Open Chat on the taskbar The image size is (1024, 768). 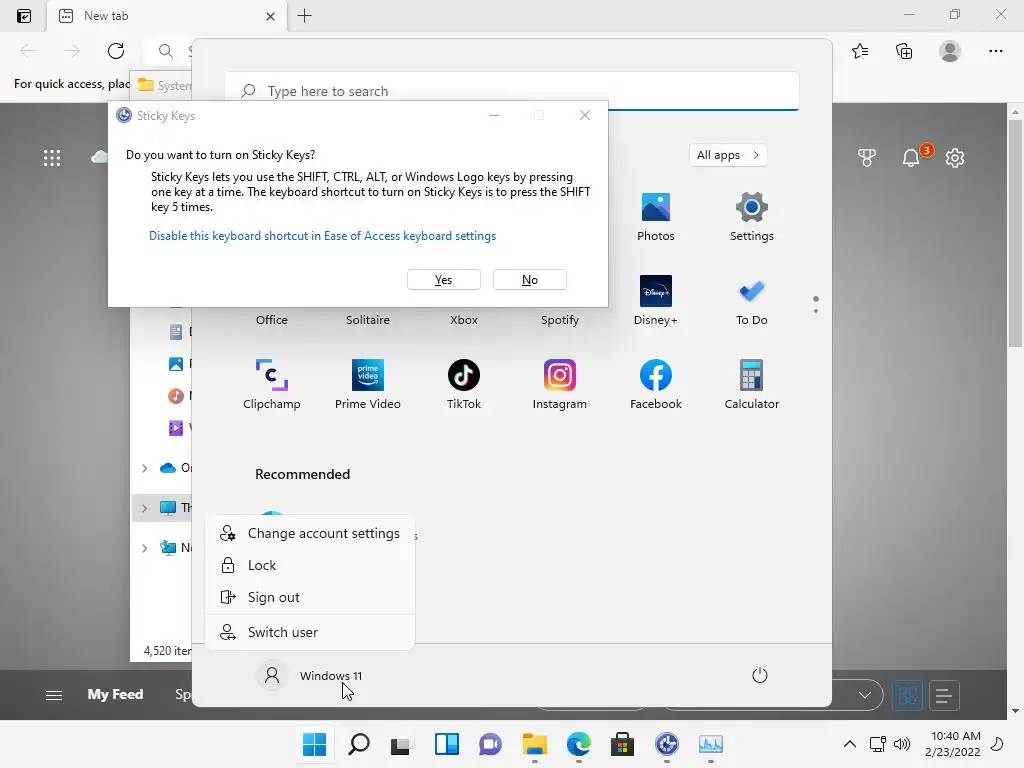coord(490,744)
